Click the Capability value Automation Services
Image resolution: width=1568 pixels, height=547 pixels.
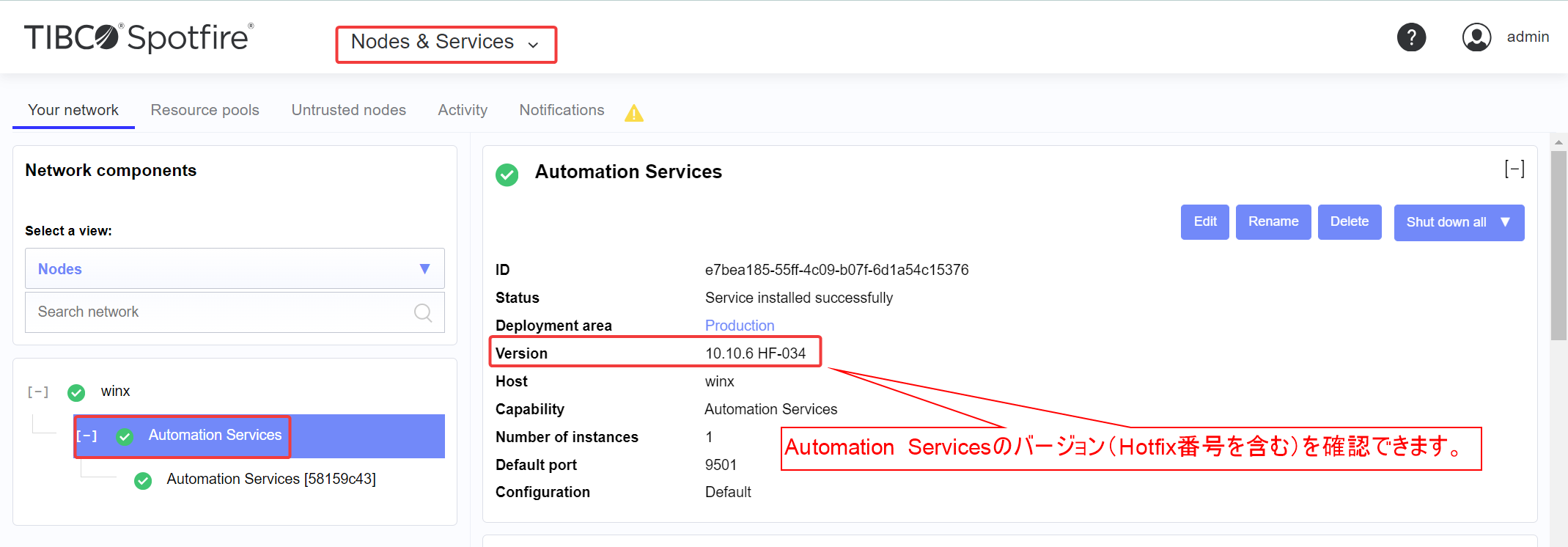770,409
